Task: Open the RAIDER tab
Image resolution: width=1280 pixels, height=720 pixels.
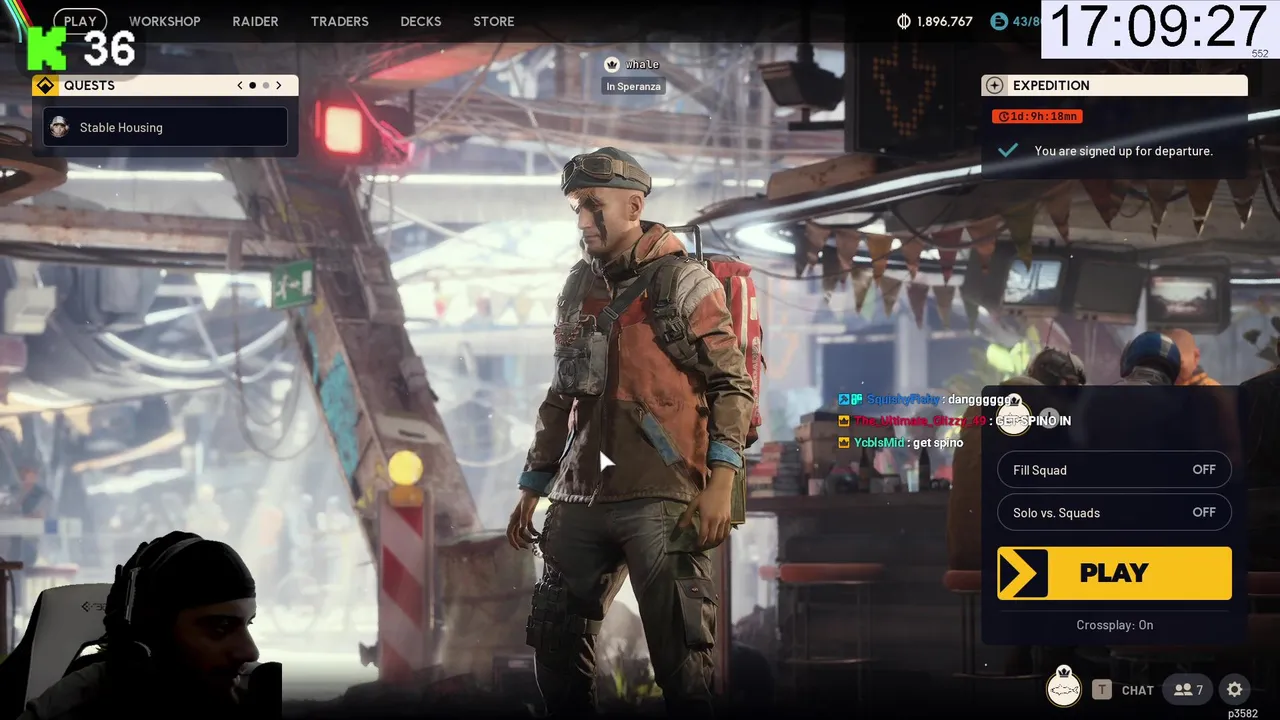Action: (x=255, y=21)
